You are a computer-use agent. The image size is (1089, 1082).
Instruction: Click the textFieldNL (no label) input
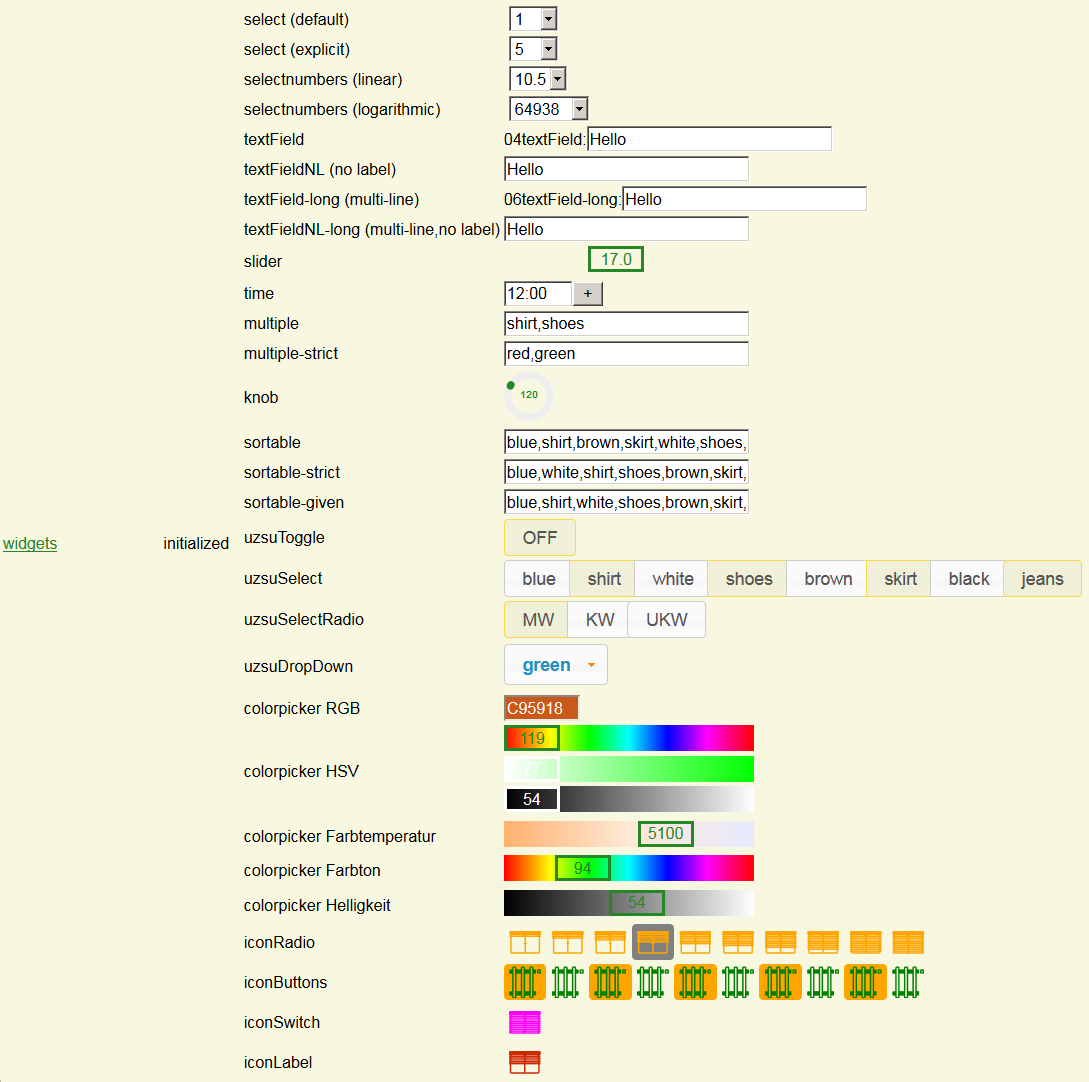(626, 169)
